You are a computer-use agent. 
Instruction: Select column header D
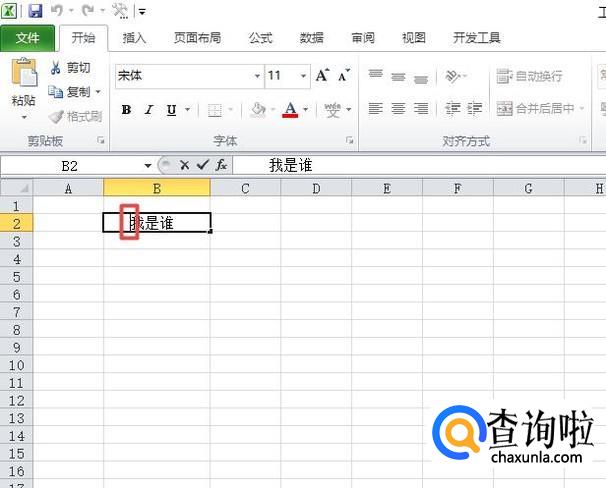[x=316, y=189]
